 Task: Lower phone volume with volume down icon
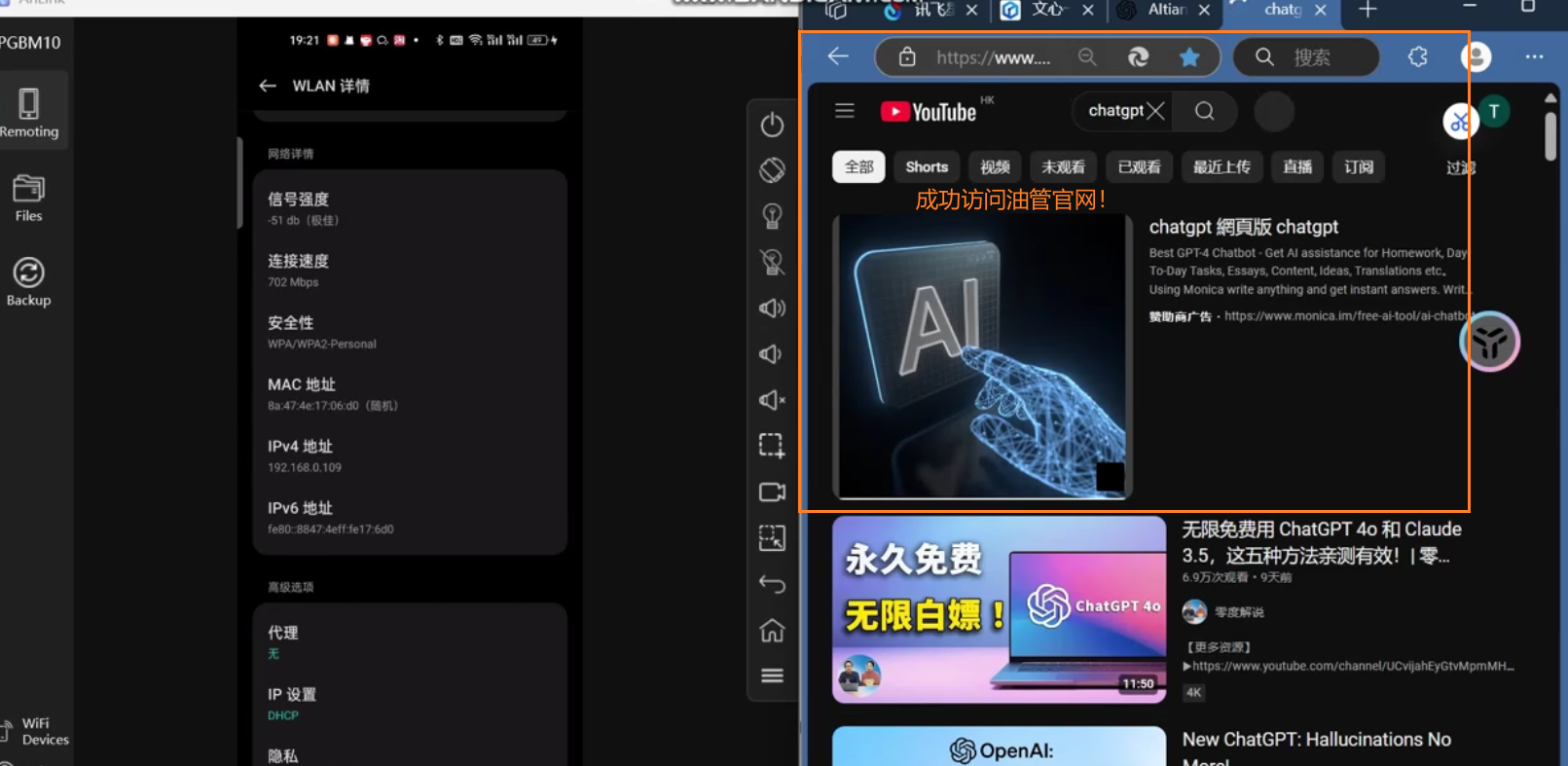pos(771,354)
